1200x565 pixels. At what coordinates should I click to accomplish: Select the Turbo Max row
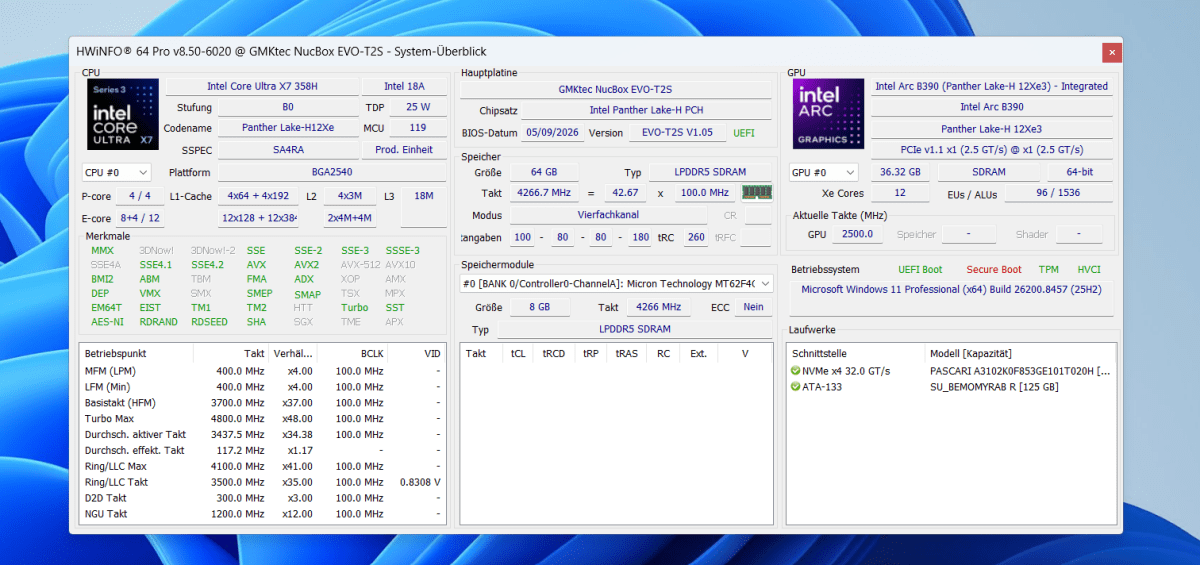point(263,418)
